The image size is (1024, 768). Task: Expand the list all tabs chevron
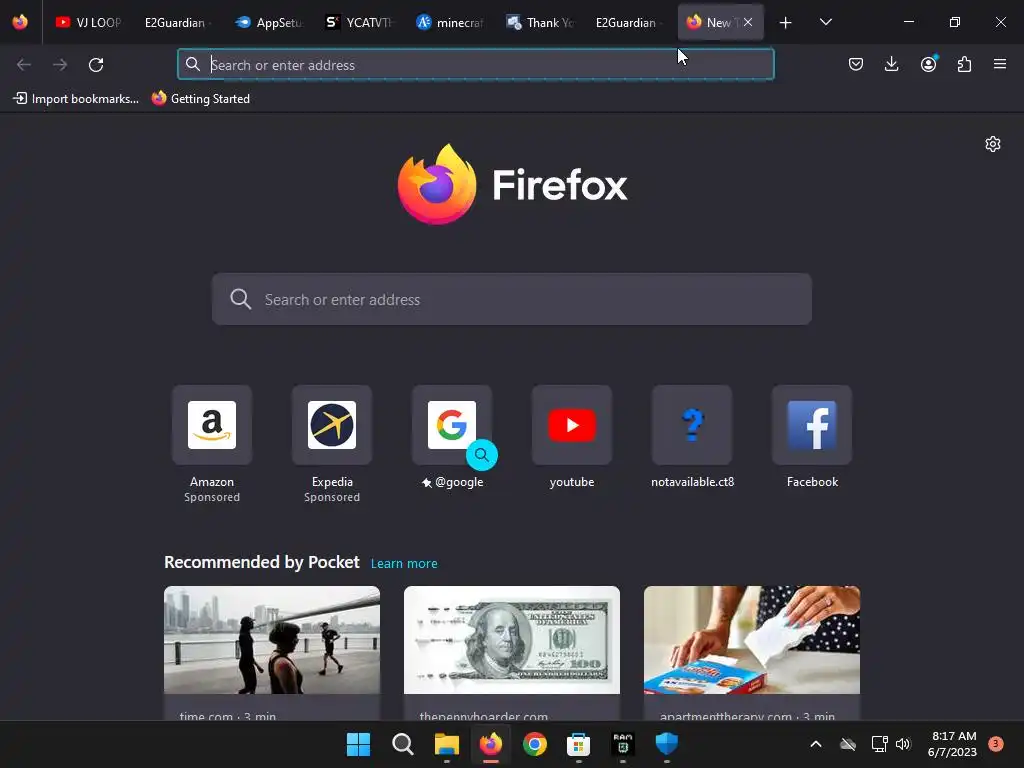825,22
